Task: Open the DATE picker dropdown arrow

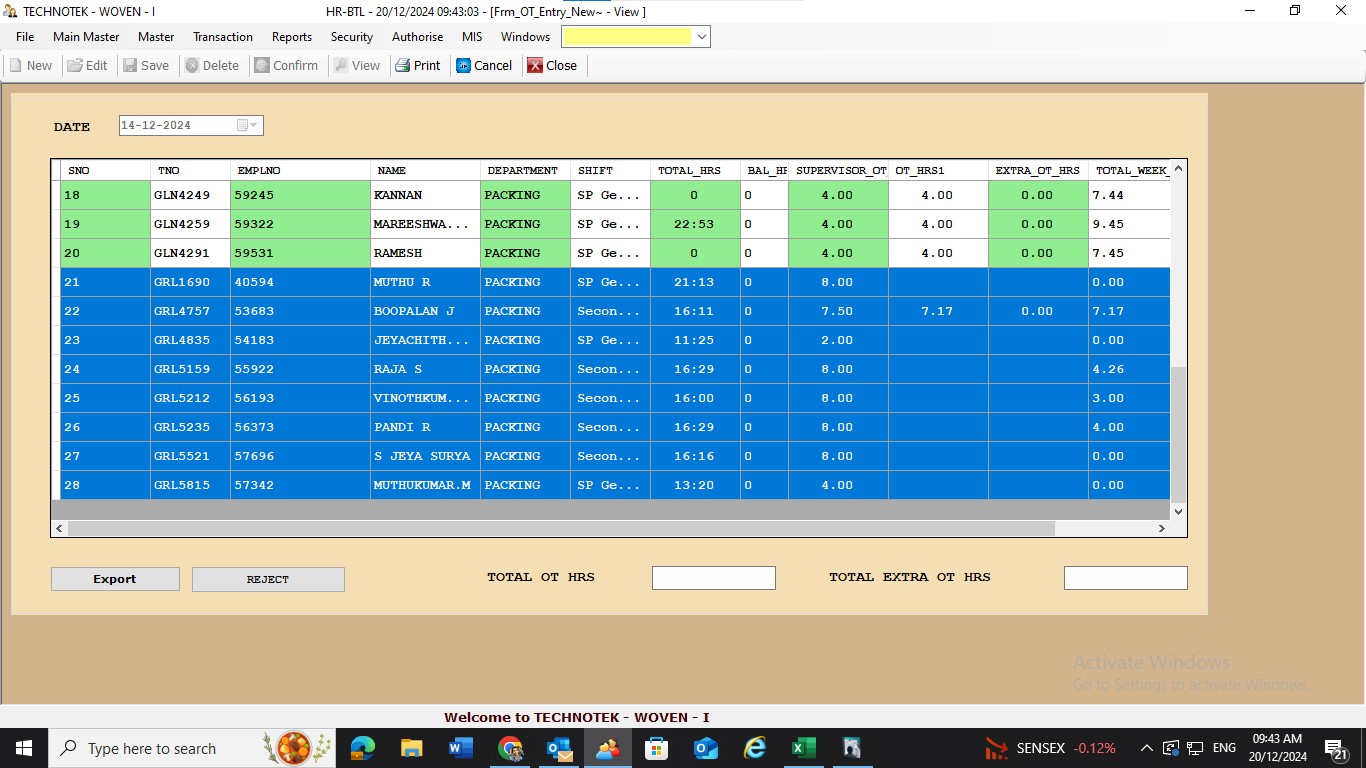Action: pyautogui.click(x=254, y=126)
